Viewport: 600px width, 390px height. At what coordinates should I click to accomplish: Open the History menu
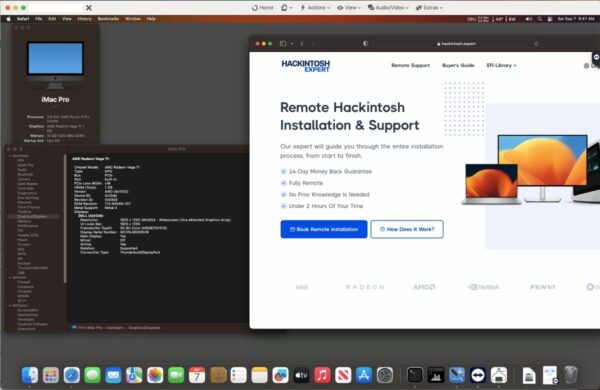(x=85, y=19)
